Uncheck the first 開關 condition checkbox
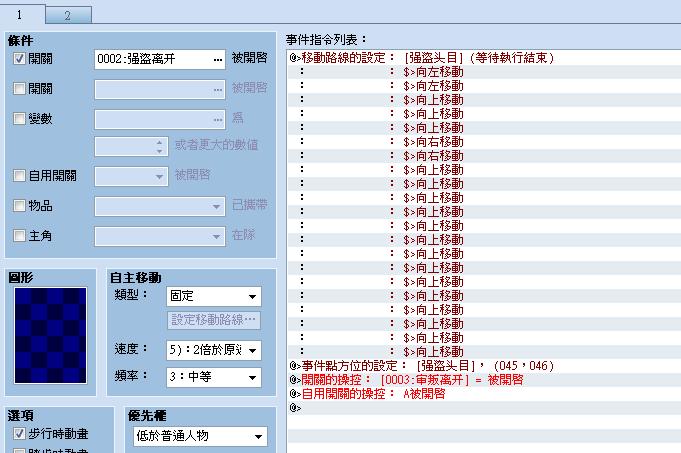The width and height of the screenshot is (681, 453). tap(19, 58)
